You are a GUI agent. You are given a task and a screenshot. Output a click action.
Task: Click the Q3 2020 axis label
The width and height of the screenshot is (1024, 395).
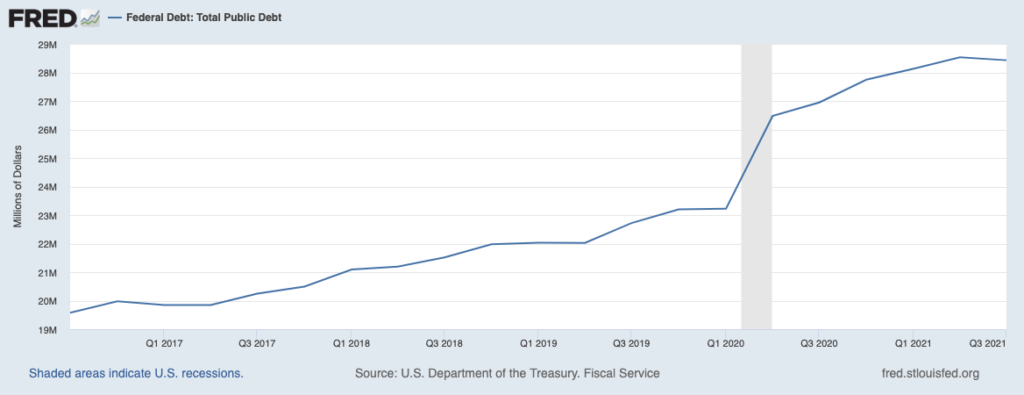(x=818, y=343)
